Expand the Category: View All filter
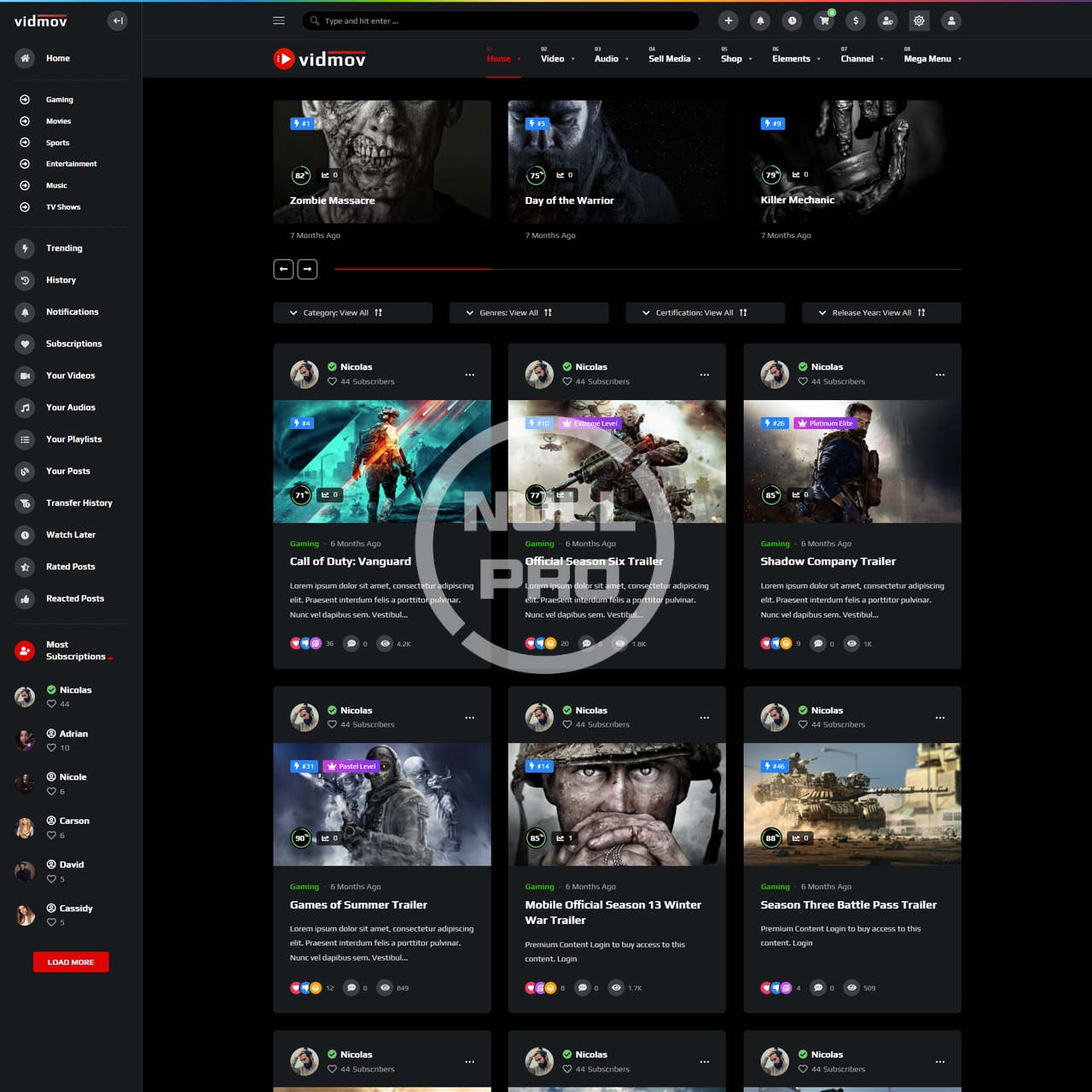Viewport: 1092px width, 1092px height. tap(352, 313)
